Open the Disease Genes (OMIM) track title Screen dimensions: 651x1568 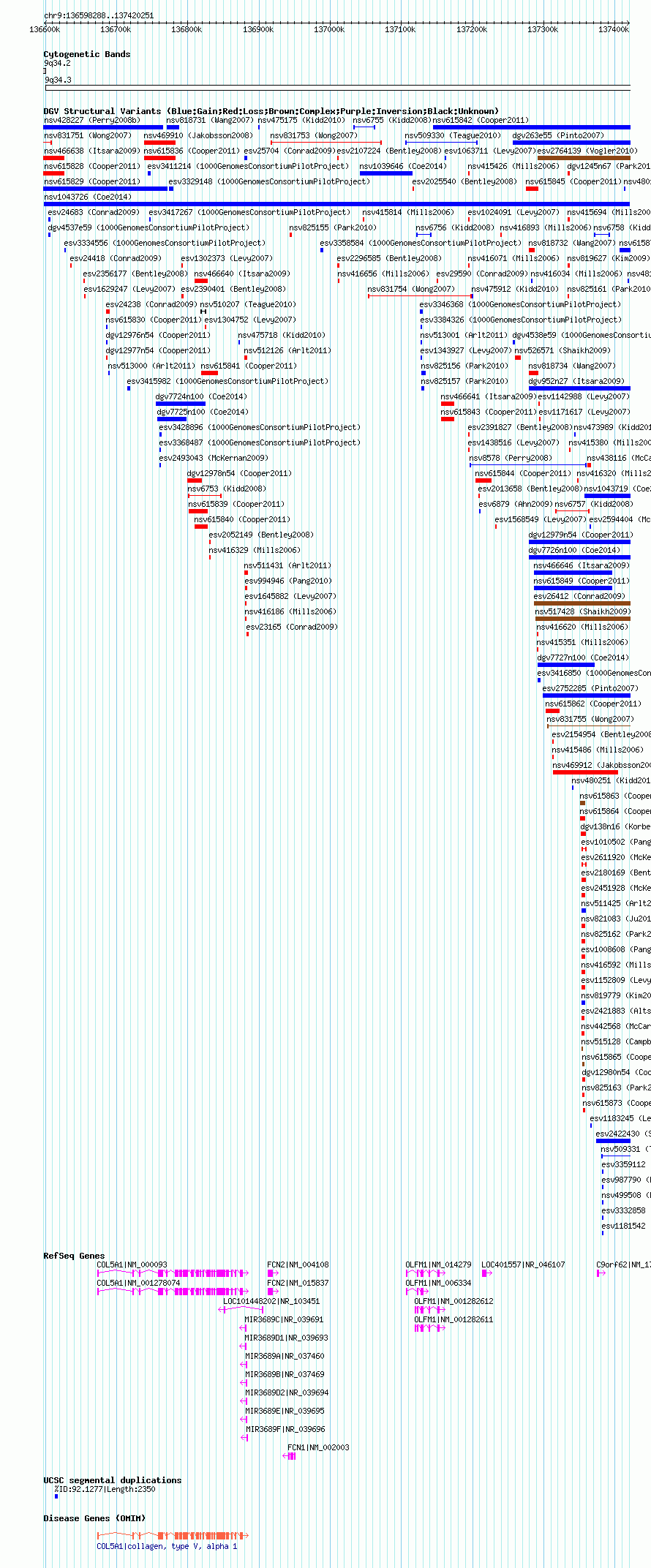point(94,1518)
